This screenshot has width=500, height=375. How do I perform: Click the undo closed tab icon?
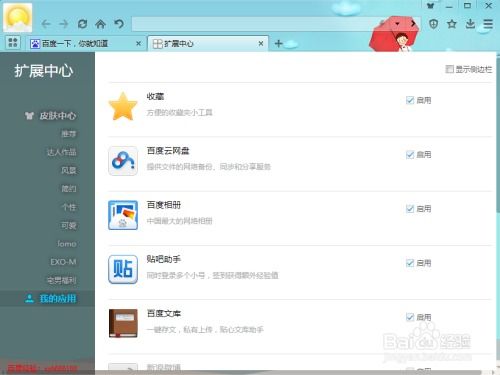(119, 24)
